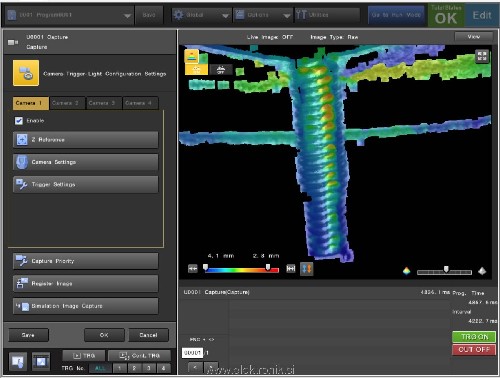
Task: Click the left range shift arrows icon
Action: tap(193, 269)
